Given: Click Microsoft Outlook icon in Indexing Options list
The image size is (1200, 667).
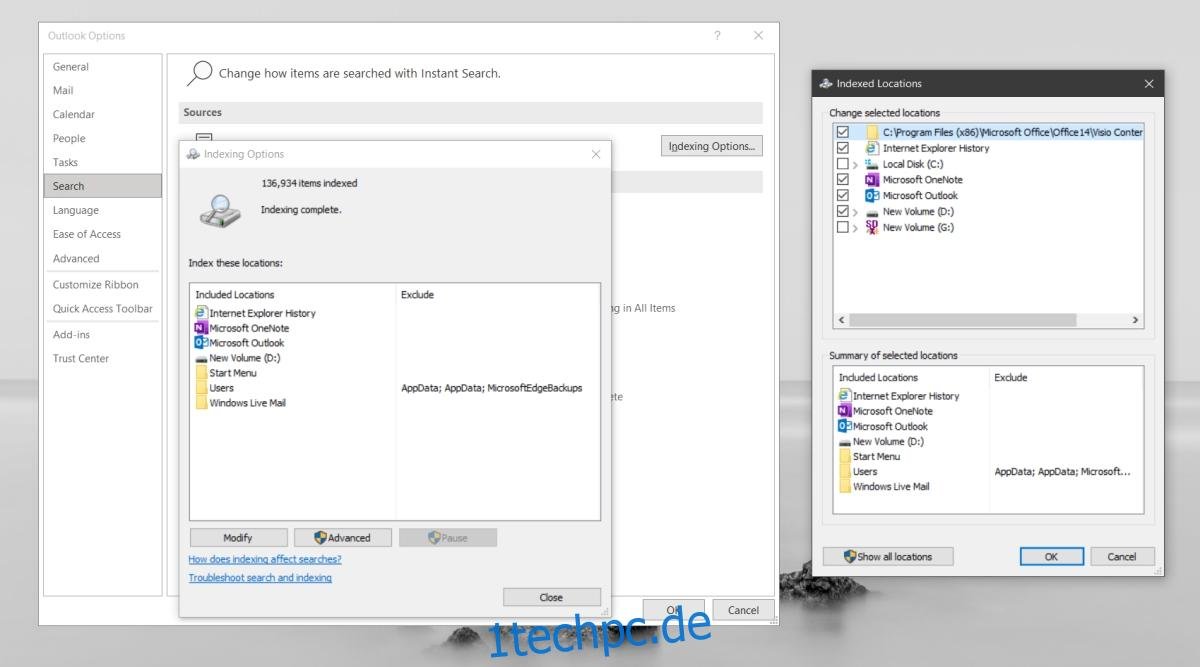Looking at the screenshot, I should click(201, 343).
